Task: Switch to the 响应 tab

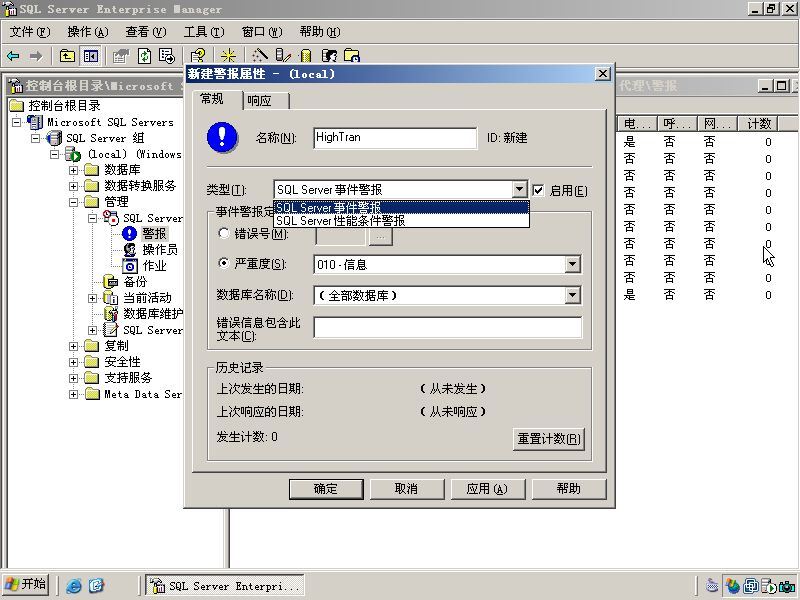Action: 265,101
